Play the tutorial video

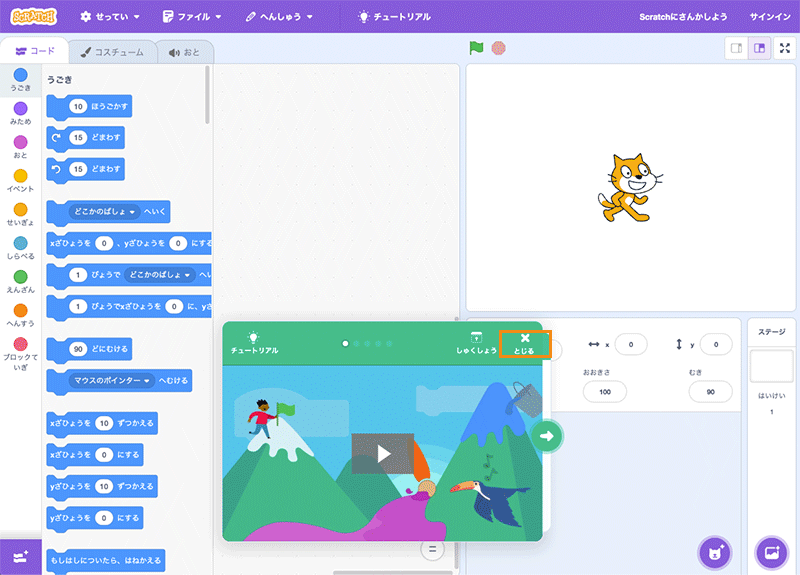click(x=382, y=453)
